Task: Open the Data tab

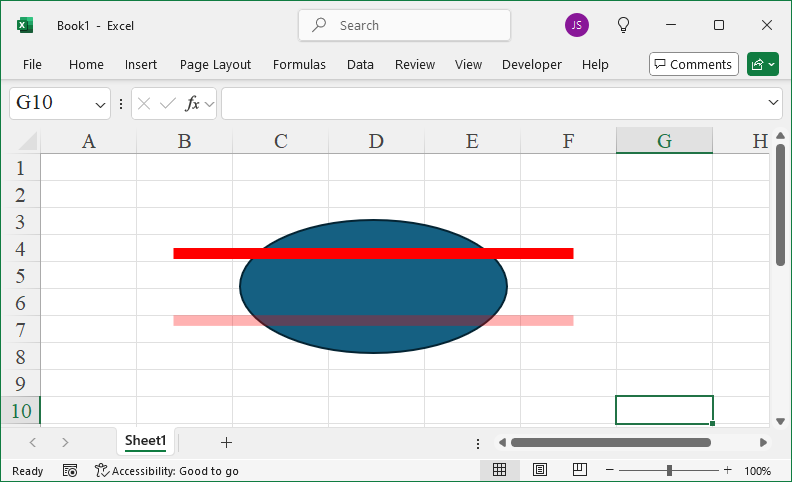Action: [x=360, y=65]
